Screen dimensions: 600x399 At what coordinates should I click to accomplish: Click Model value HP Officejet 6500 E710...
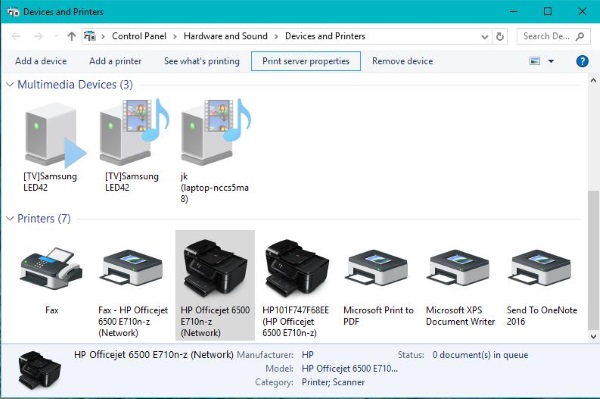coord(349,369)
